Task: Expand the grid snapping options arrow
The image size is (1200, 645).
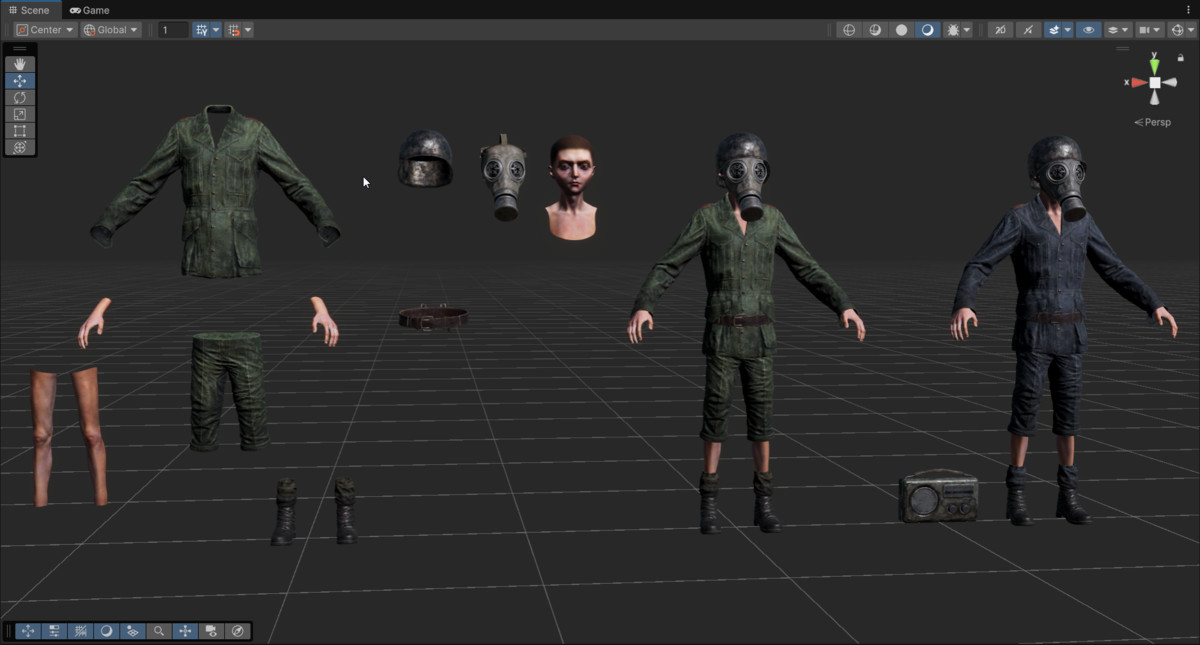Action: pos(248,30)
